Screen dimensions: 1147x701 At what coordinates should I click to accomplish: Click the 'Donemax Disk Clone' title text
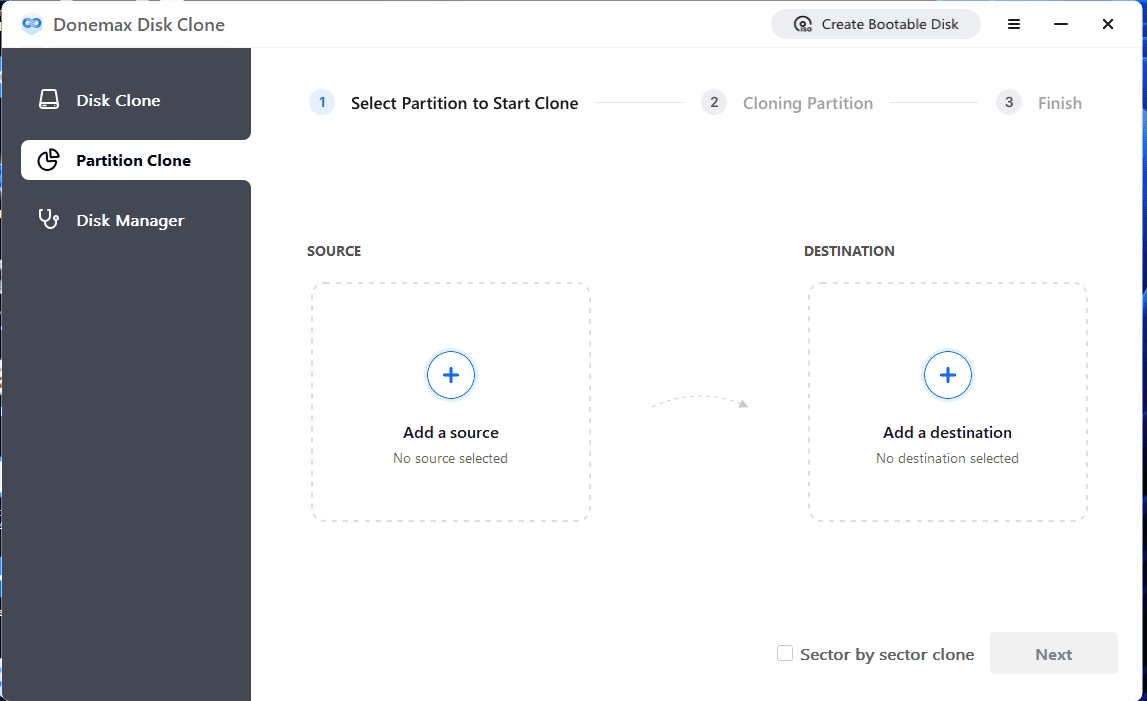click(x=139, y=24)
